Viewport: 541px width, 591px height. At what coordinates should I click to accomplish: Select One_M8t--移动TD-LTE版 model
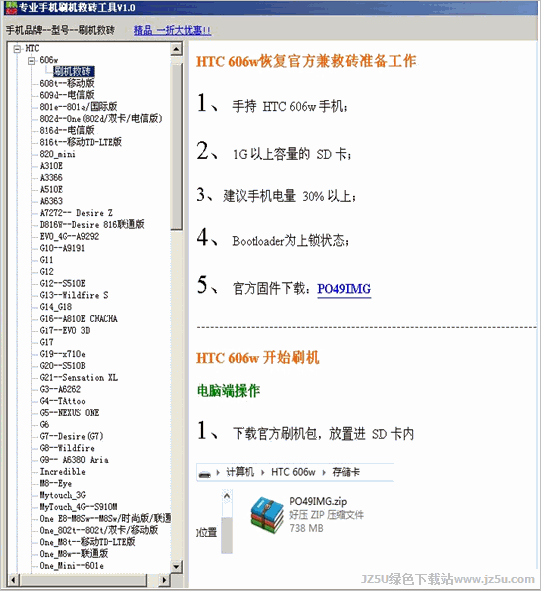pos(87,542)
